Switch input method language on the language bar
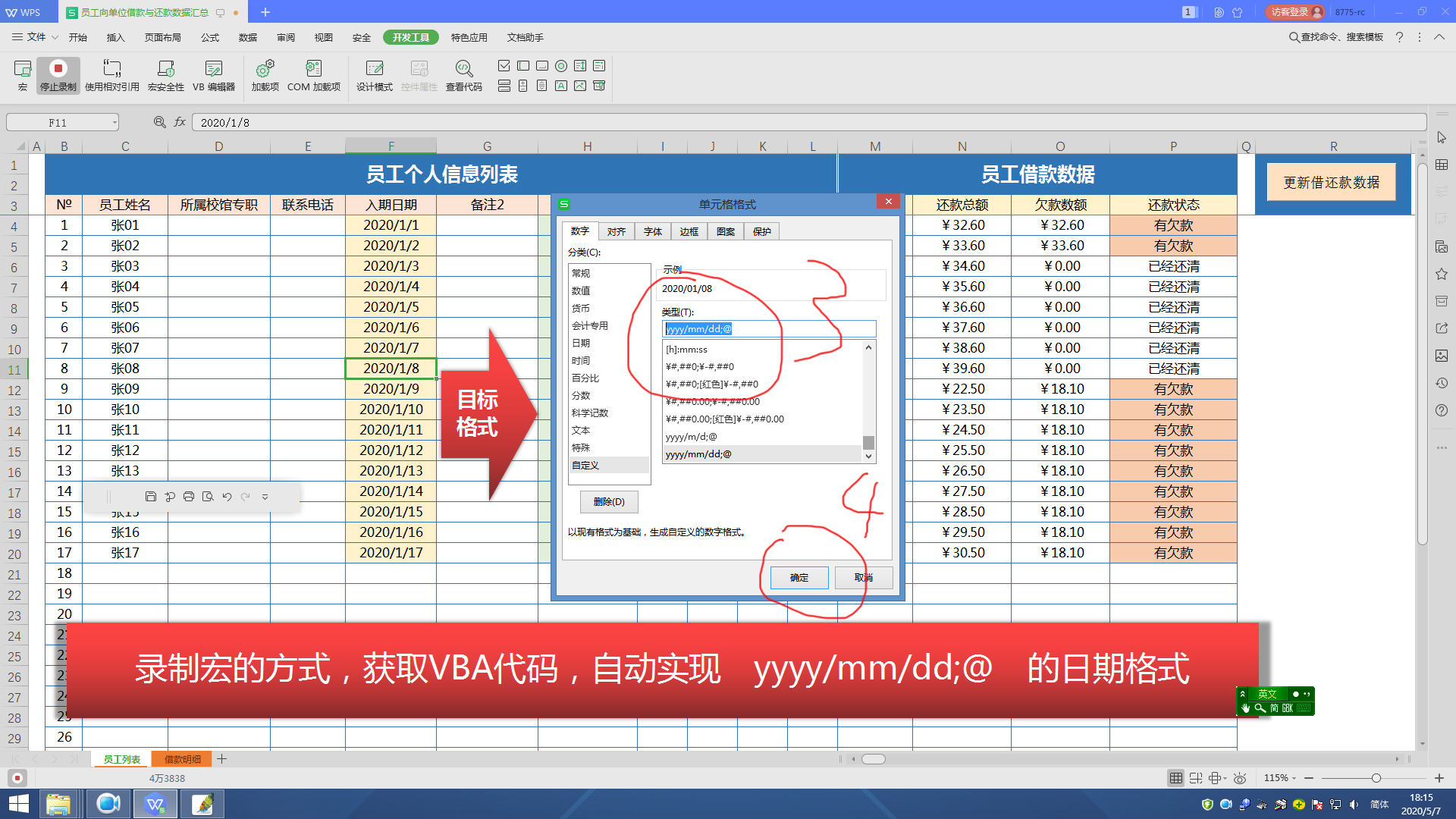Viewport: 1456px width, 819px height. tap(1267, 694)
